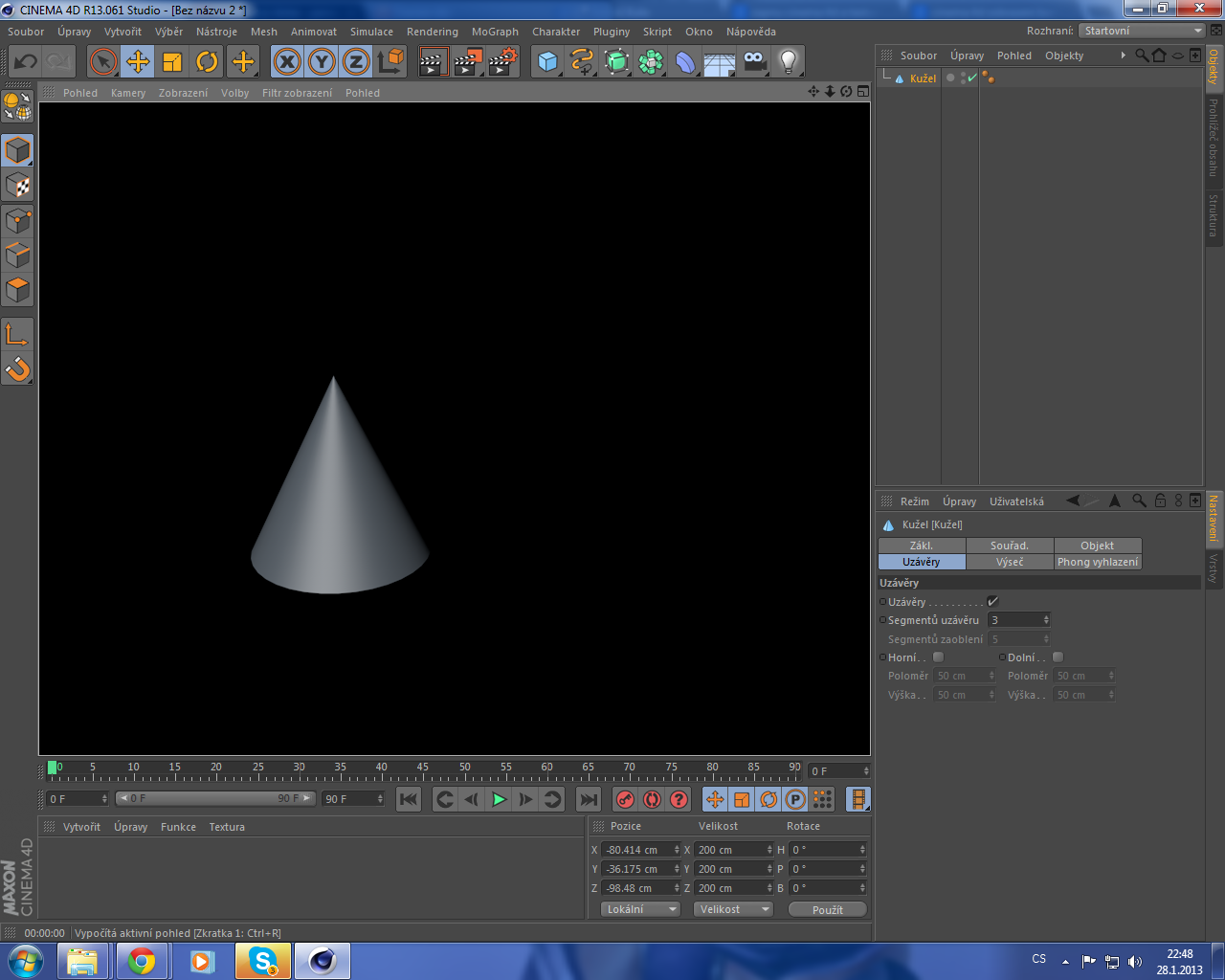Viewport: 1225px width, 980px height.
Task: Open the Lokální coordinate dropdown
Action: (640, 909)
